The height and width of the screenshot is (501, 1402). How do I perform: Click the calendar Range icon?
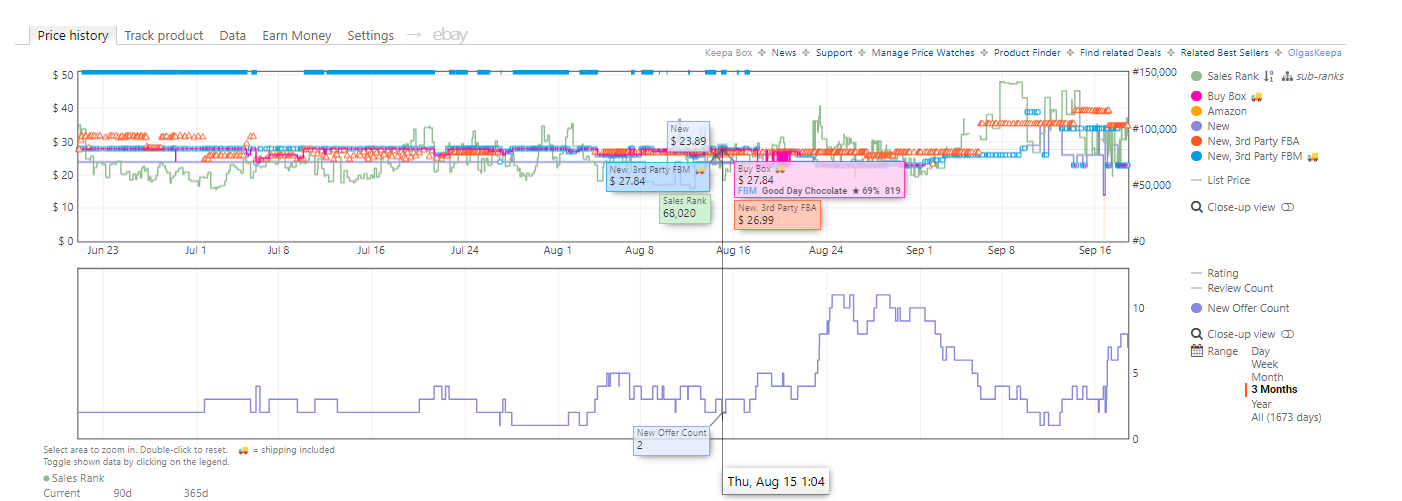[x=1197, y=351]
